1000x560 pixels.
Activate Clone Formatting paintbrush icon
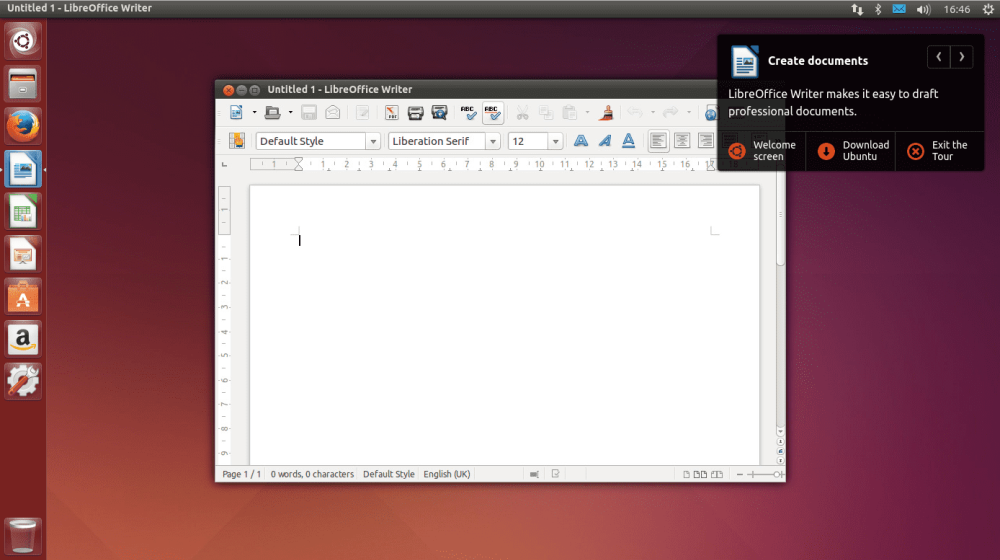tap(607, 113)
